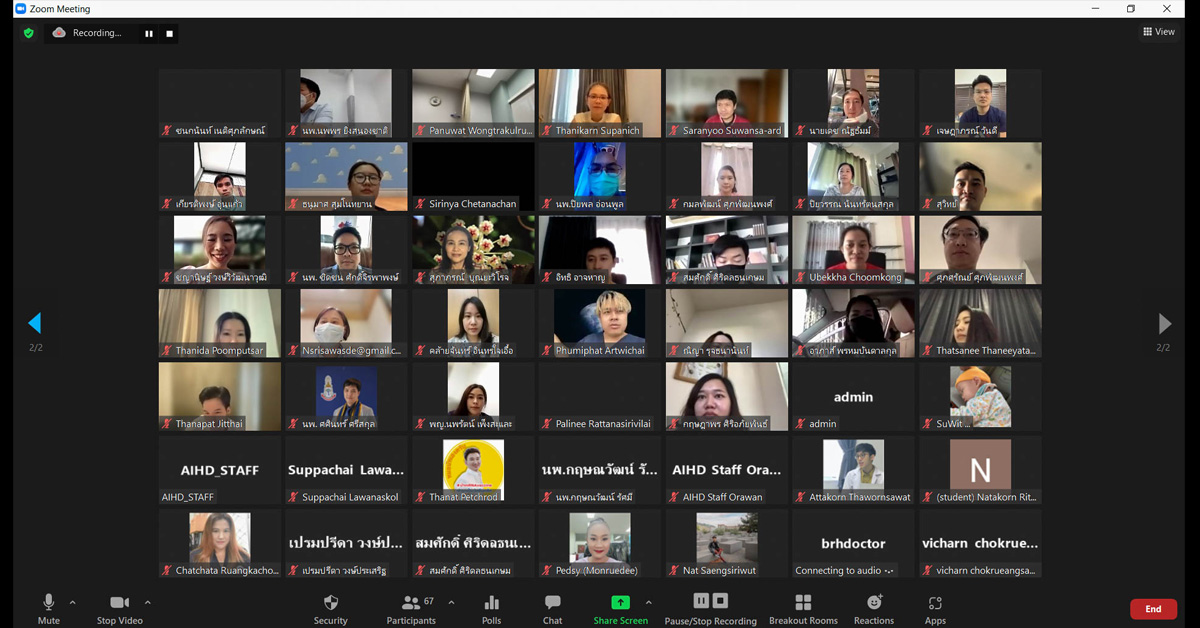Expand the Share Screen options arrow
The image size is (1200, 628).
[648, 602]
